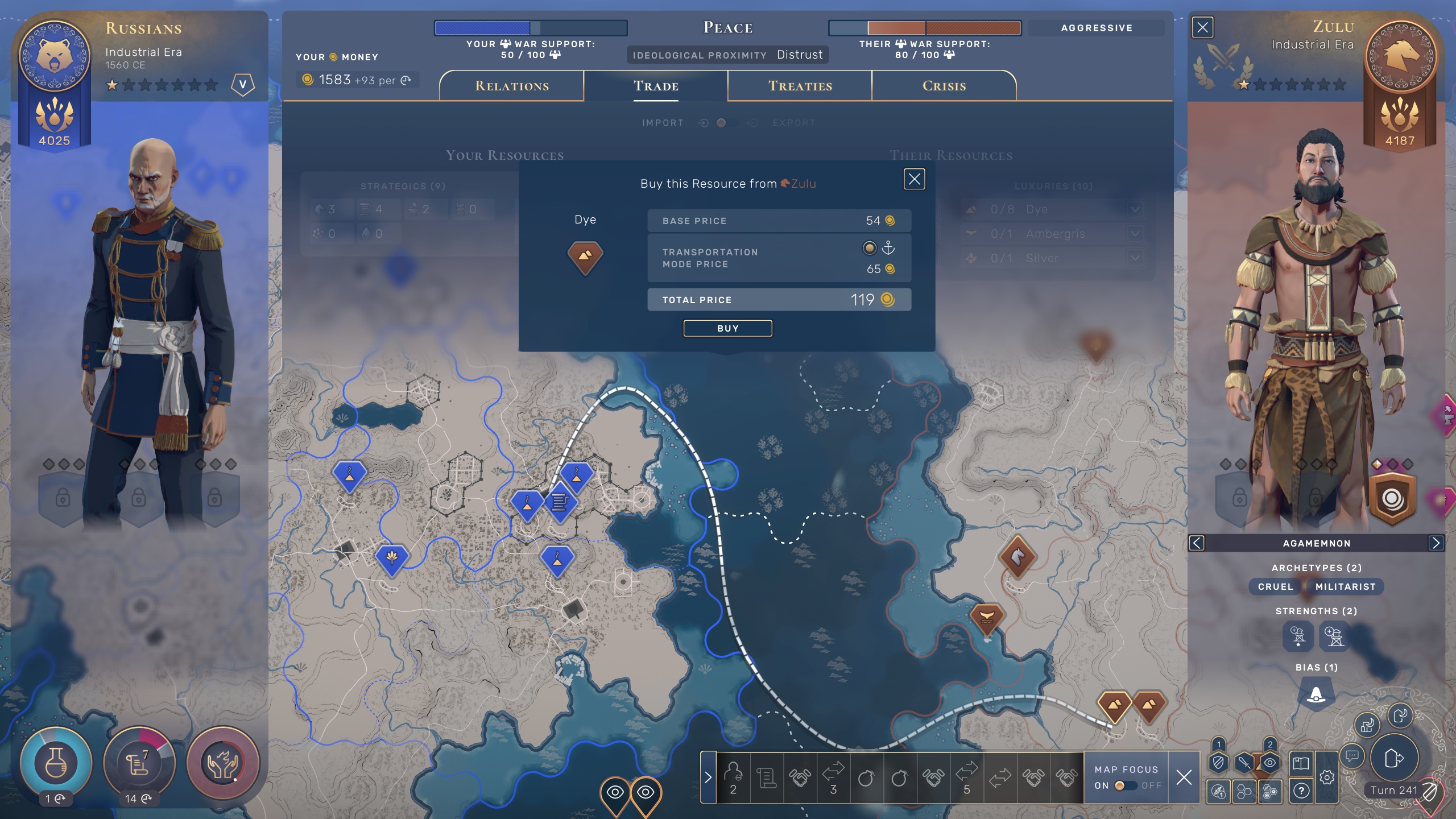Screen dimensions: 1456x819
Task: Click your blue war support bar
Action: pyautogui.click(x=531, y=28)
